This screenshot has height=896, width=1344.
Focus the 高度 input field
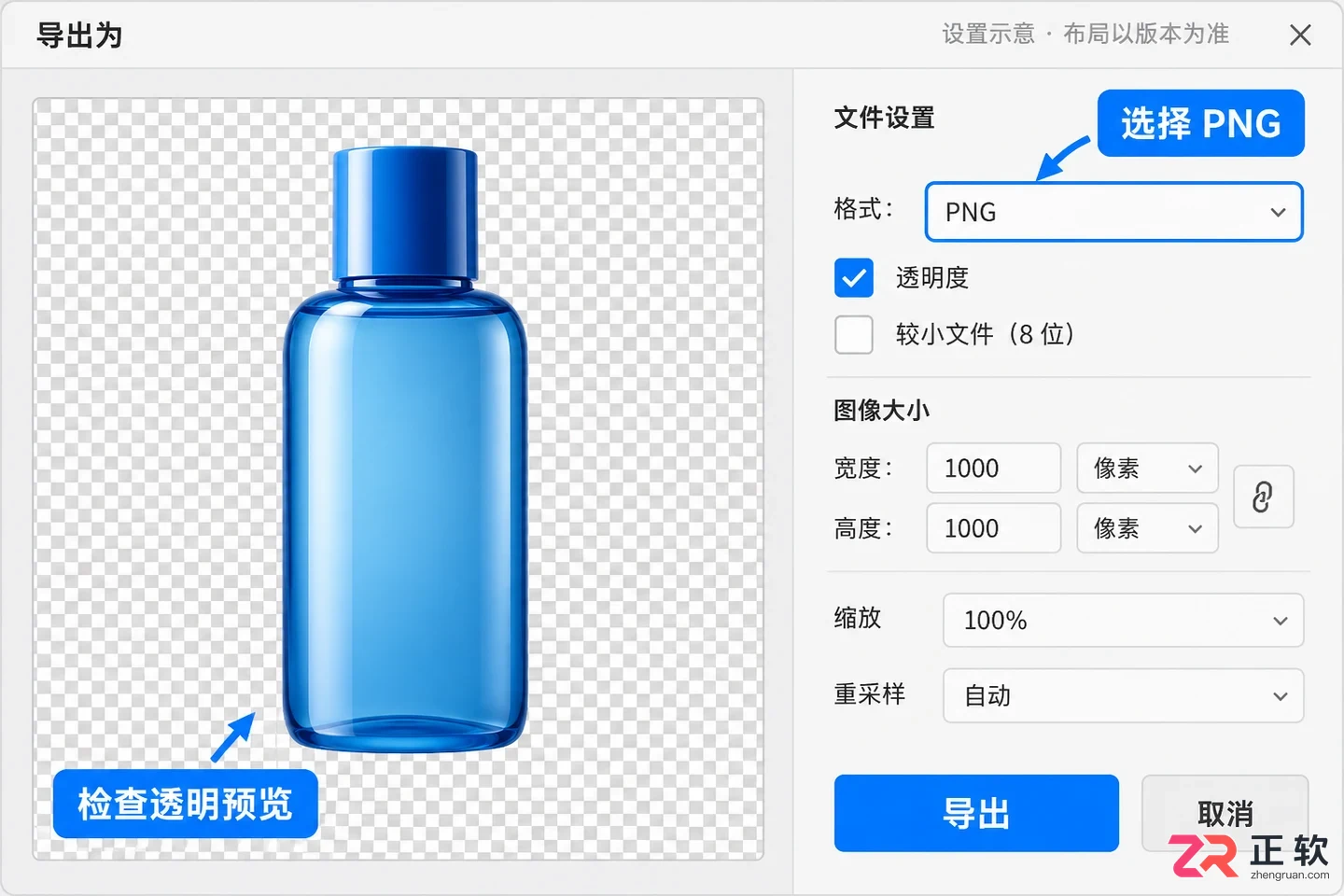click(993, 528)
